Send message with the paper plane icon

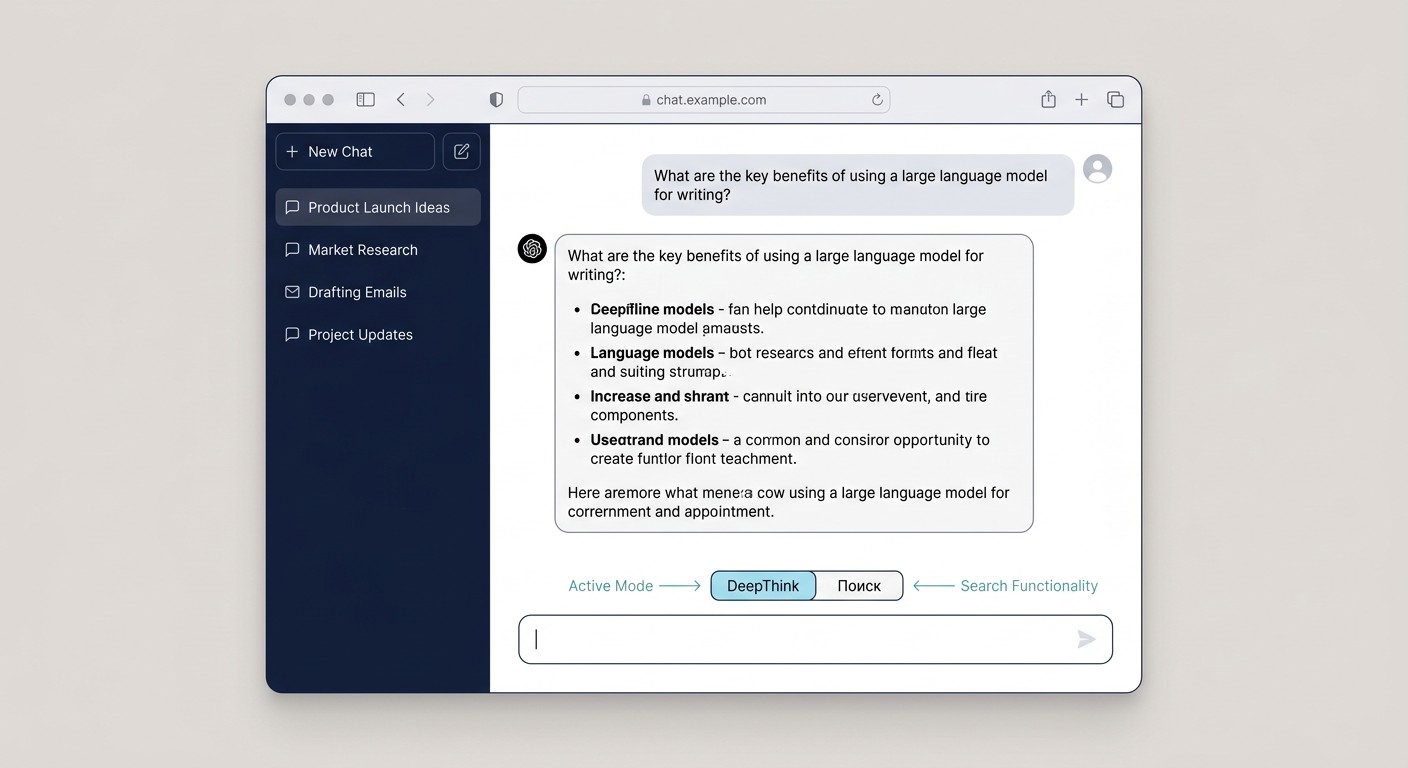click(x=1087, y=639)
